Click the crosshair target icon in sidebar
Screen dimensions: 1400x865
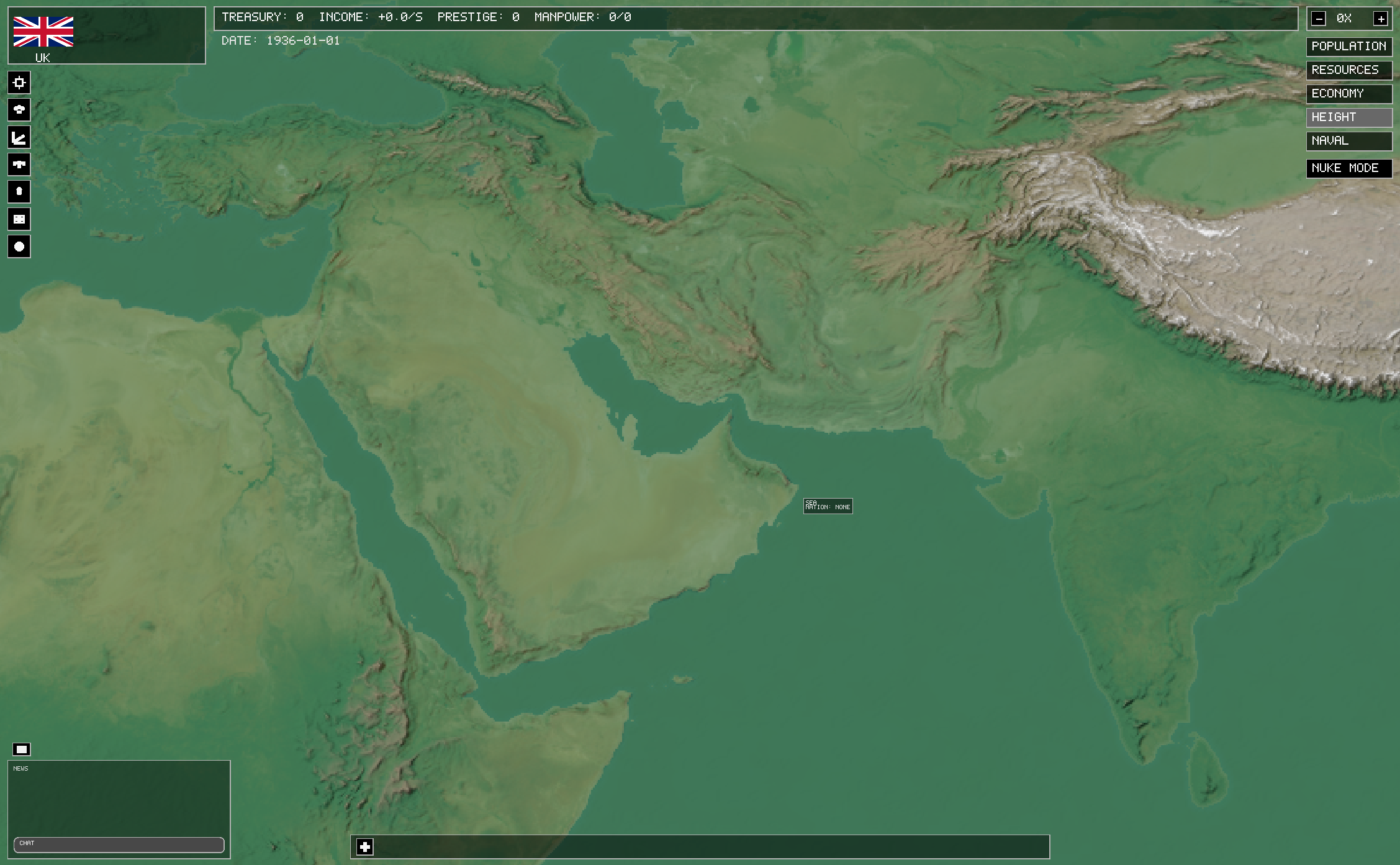pyautogui.click(x=19, y=83)
